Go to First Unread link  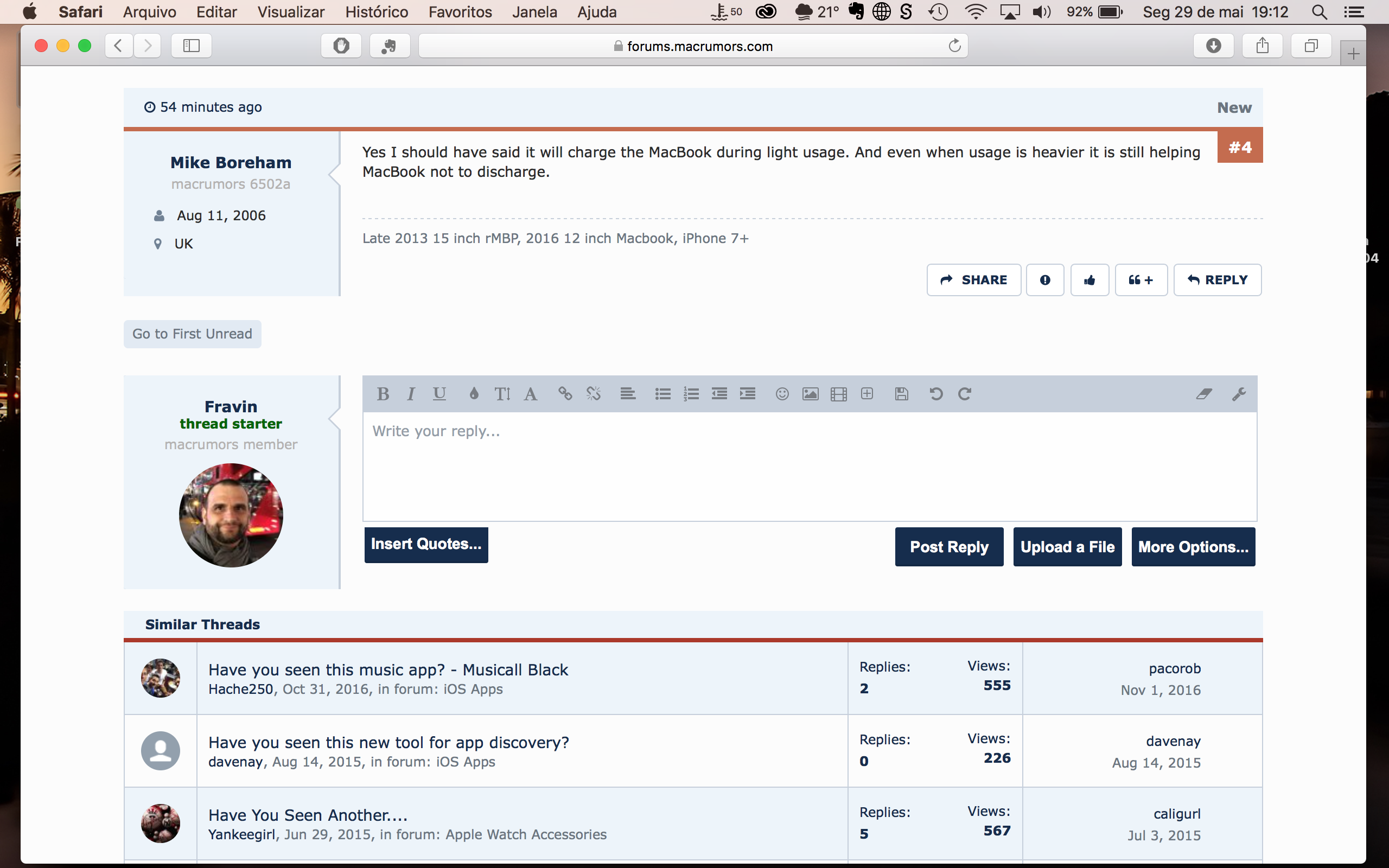coord(192,334)
